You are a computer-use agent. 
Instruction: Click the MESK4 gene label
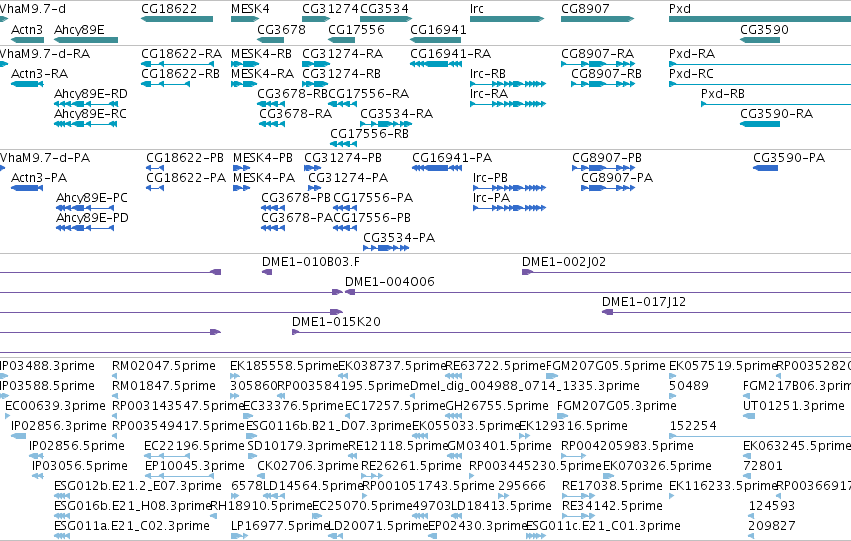[x=250, y=9]
